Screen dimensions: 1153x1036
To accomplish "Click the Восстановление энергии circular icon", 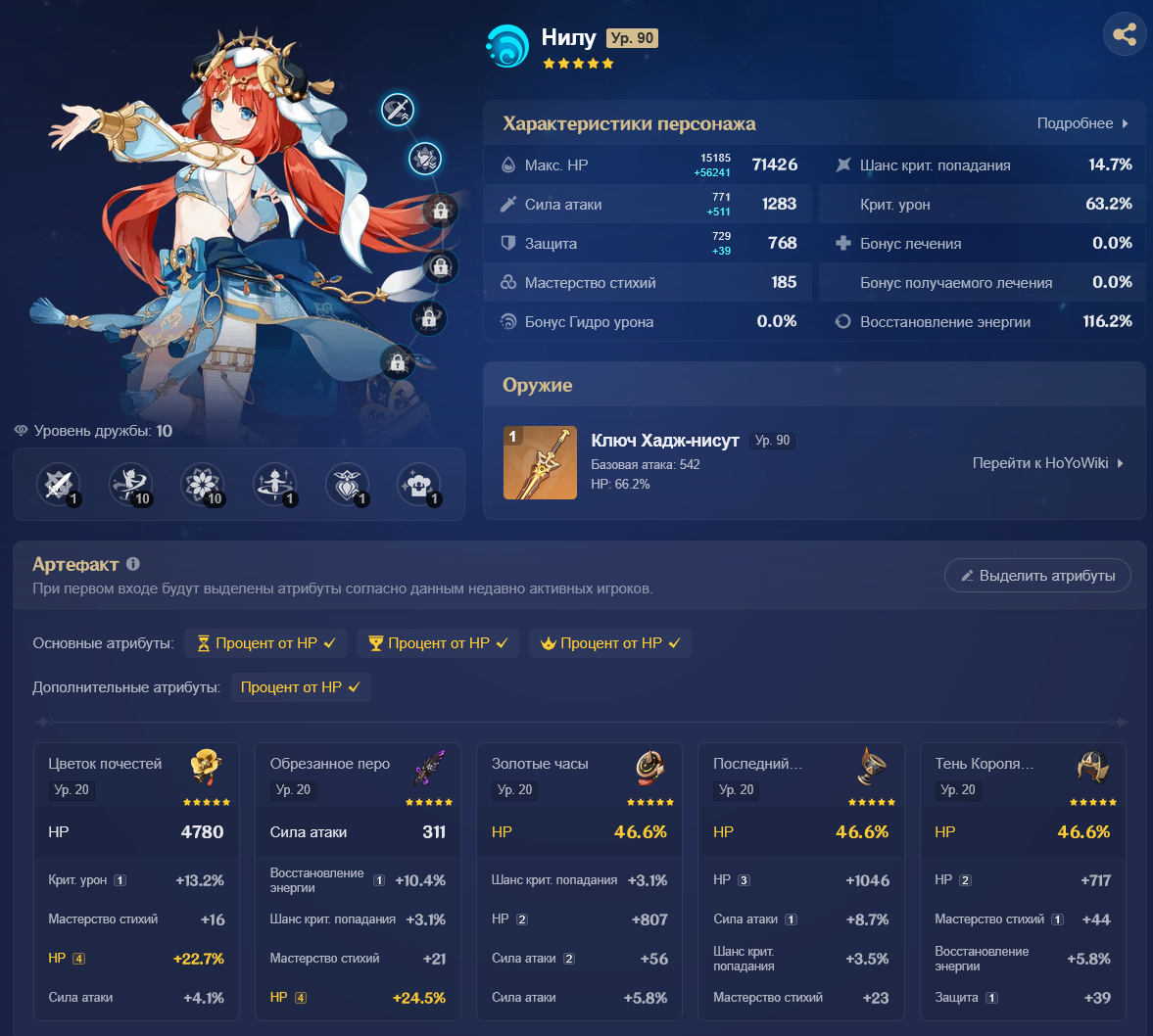I will click(x=842, y=321).
